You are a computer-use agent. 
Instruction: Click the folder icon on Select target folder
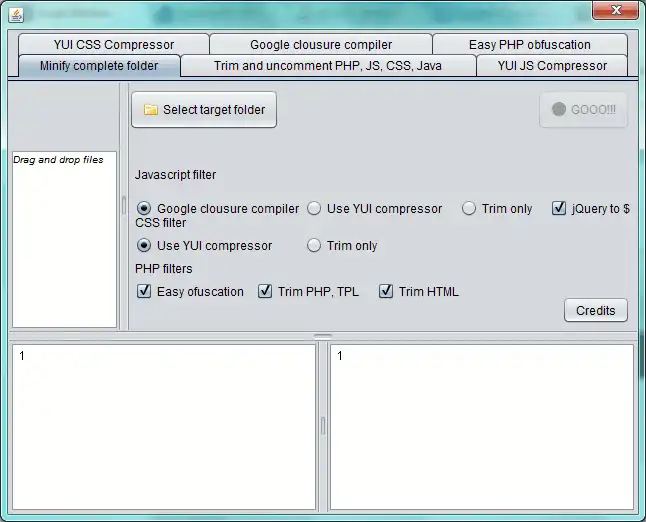tap(150, 110)
